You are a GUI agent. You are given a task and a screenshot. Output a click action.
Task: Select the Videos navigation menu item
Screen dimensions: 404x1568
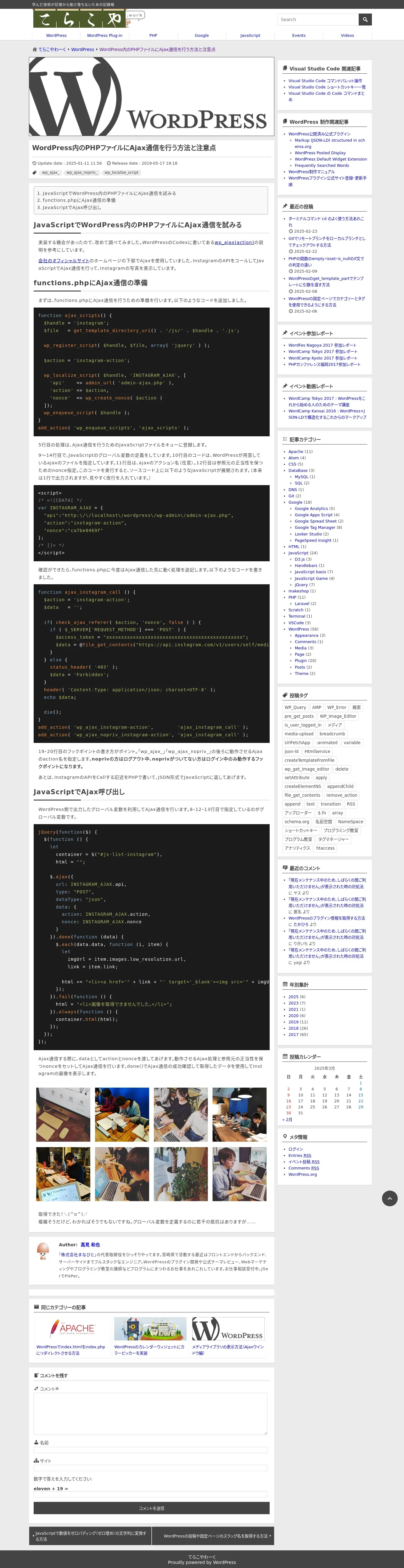pos(347,35)
